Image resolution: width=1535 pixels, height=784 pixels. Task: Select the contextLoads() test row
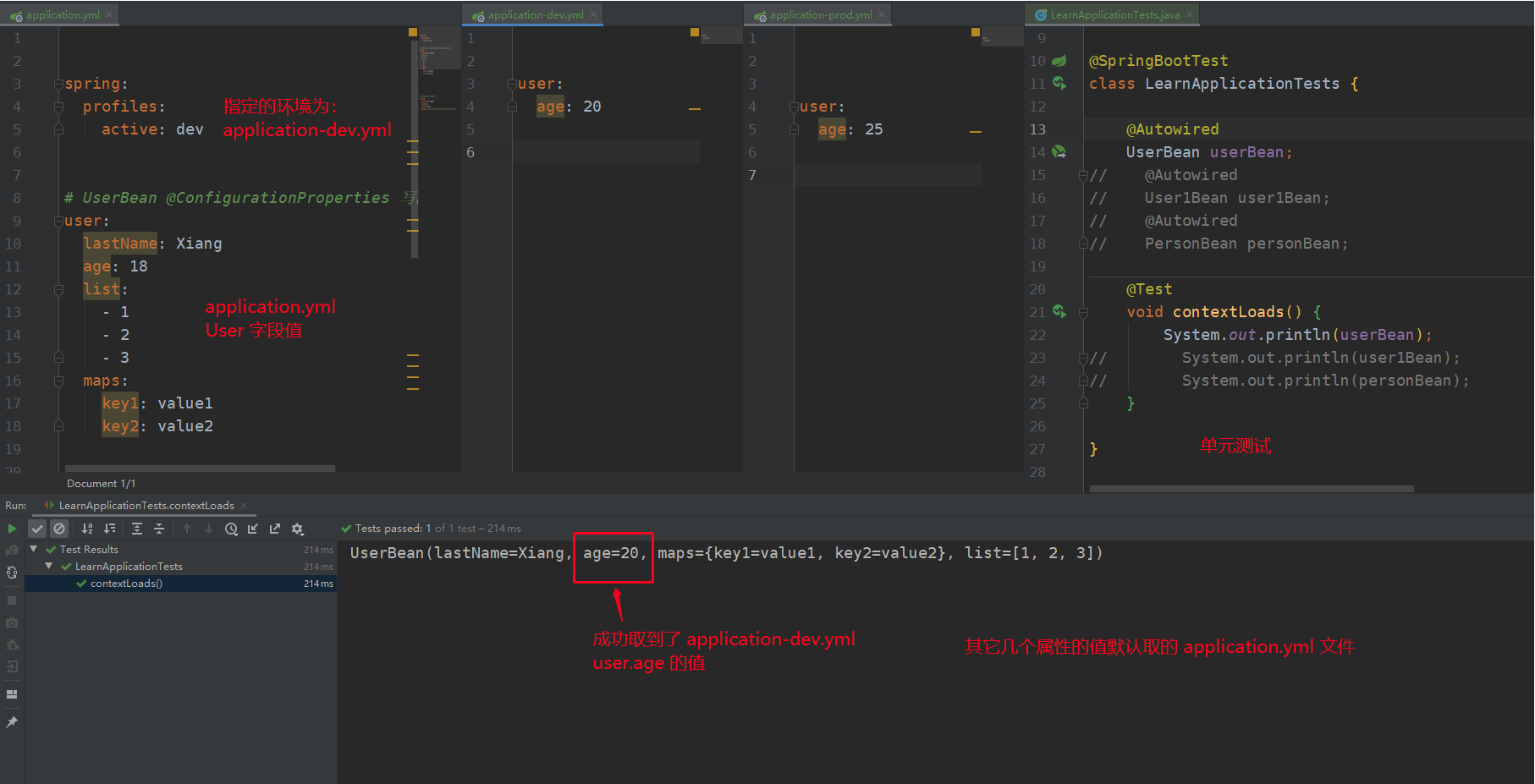click(181, 584)
